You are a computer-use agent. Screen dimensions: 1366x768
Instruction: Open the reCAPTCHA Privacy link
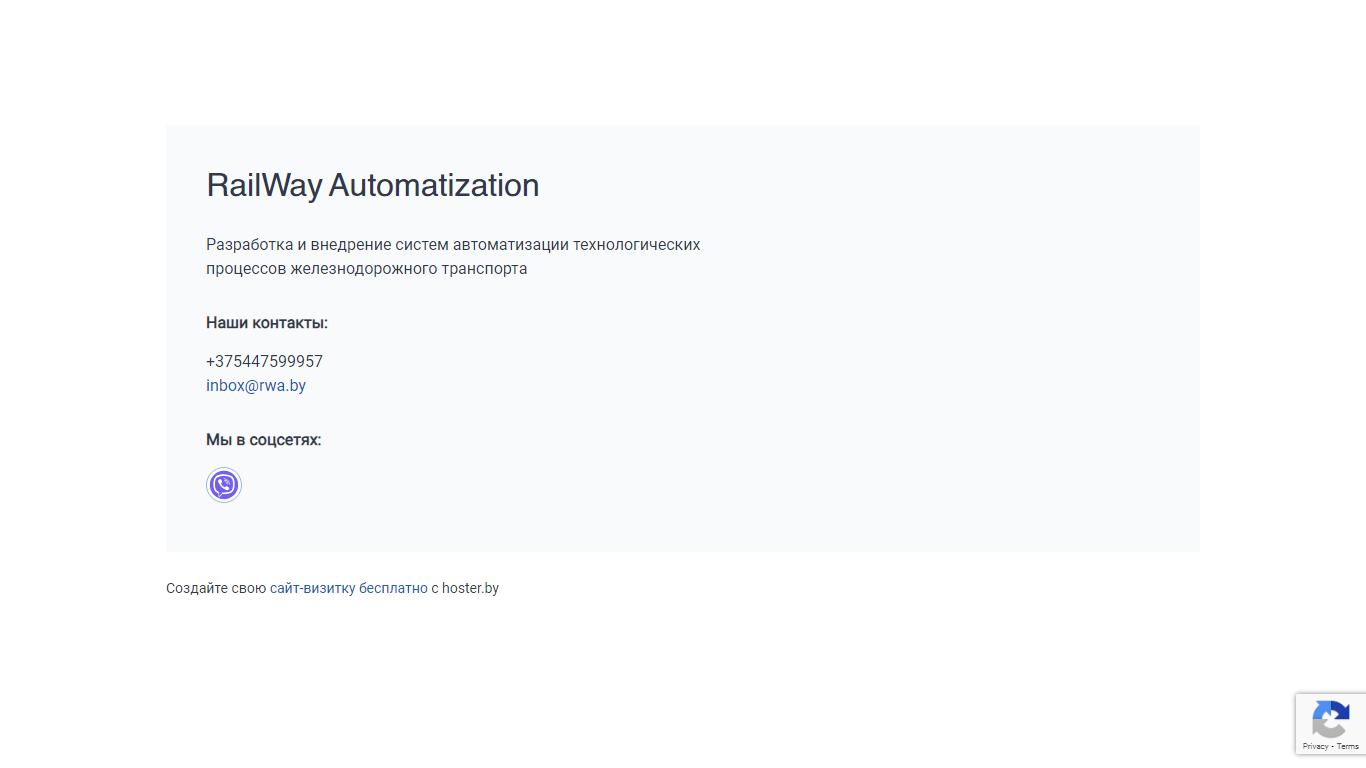1315,746
